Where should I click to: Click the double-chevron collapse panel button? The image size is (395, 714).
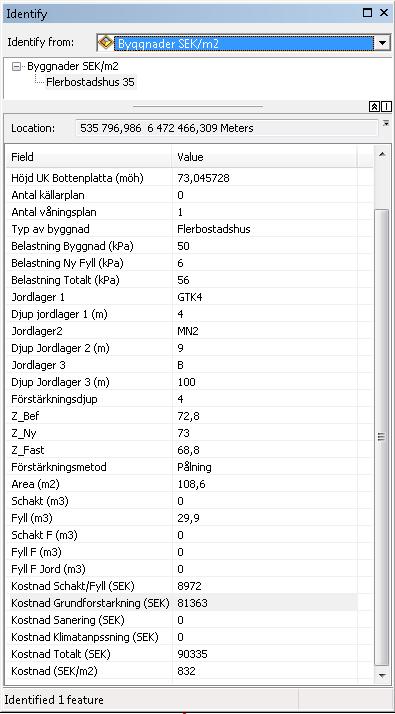click(x=374, y=107)
